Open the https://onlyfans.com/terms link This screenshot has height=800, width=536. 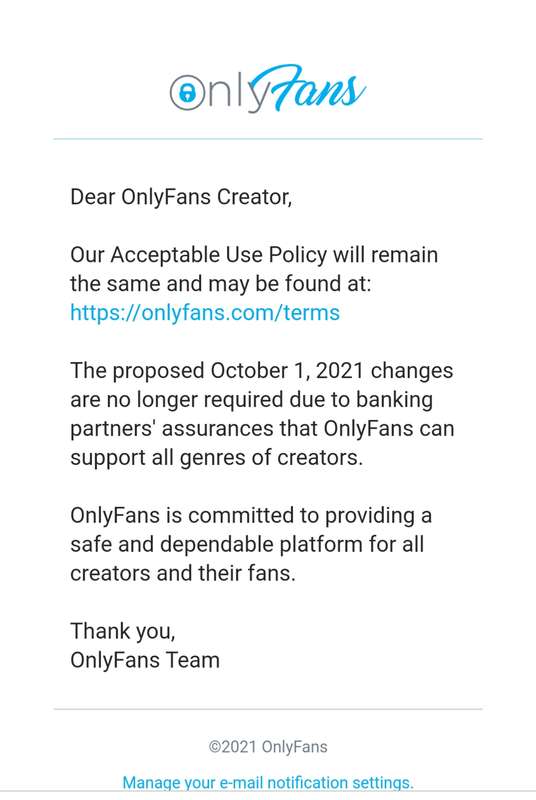[x=205, y=313]
